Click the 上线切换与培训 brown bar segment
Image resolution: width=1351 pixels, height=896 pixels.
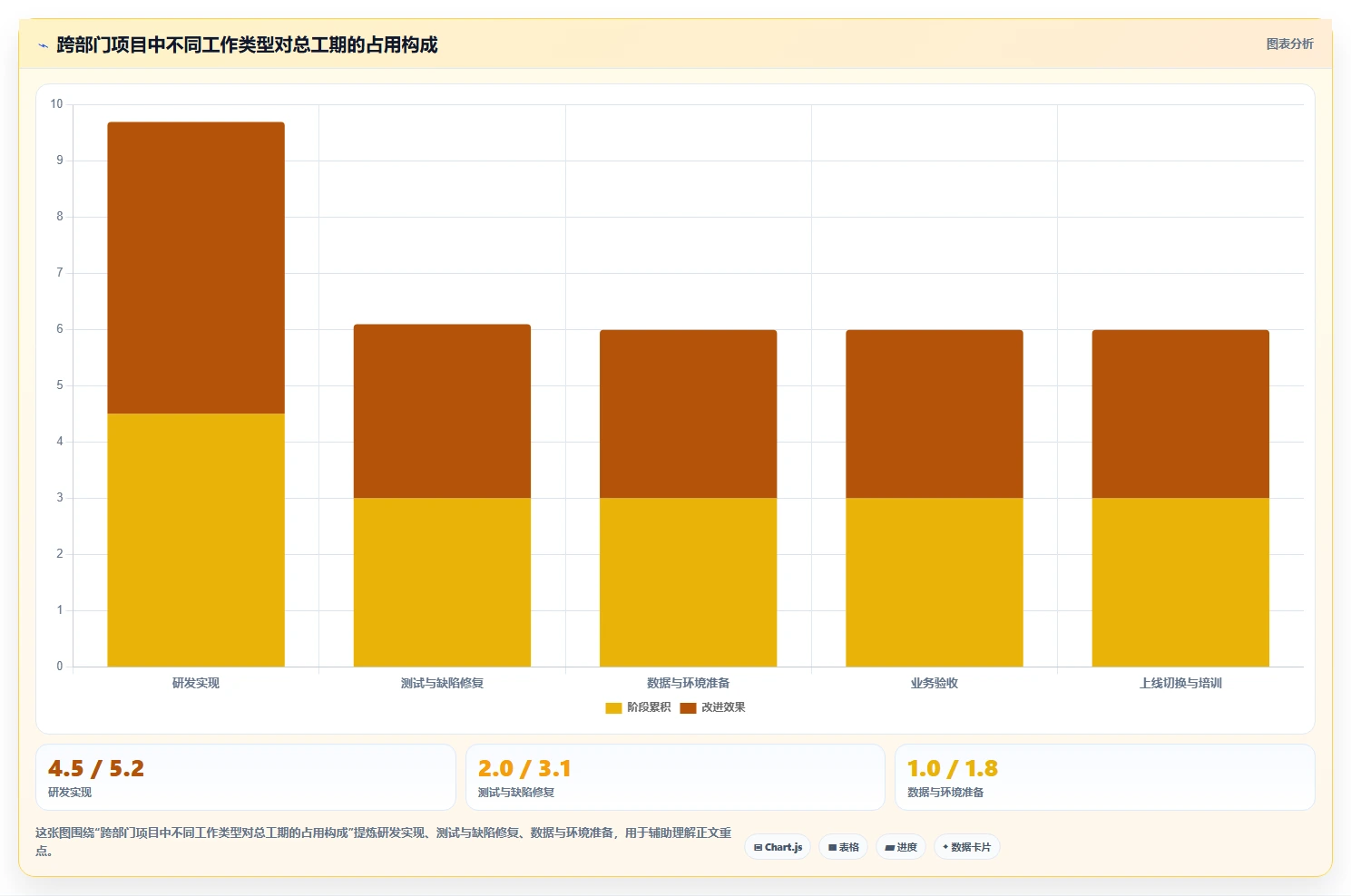pyautogui.click(x=1180, y=414)
